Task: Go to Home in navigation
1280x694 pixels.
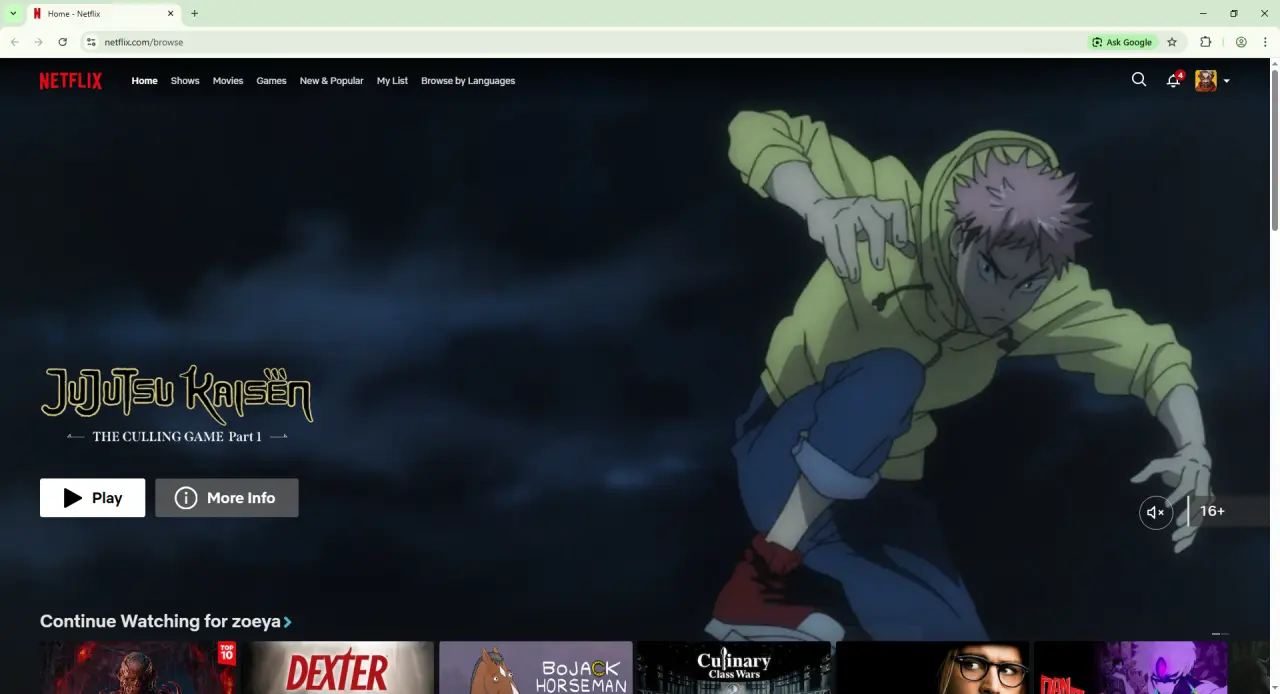Action: pyautogui.click(x=144, y=81)
